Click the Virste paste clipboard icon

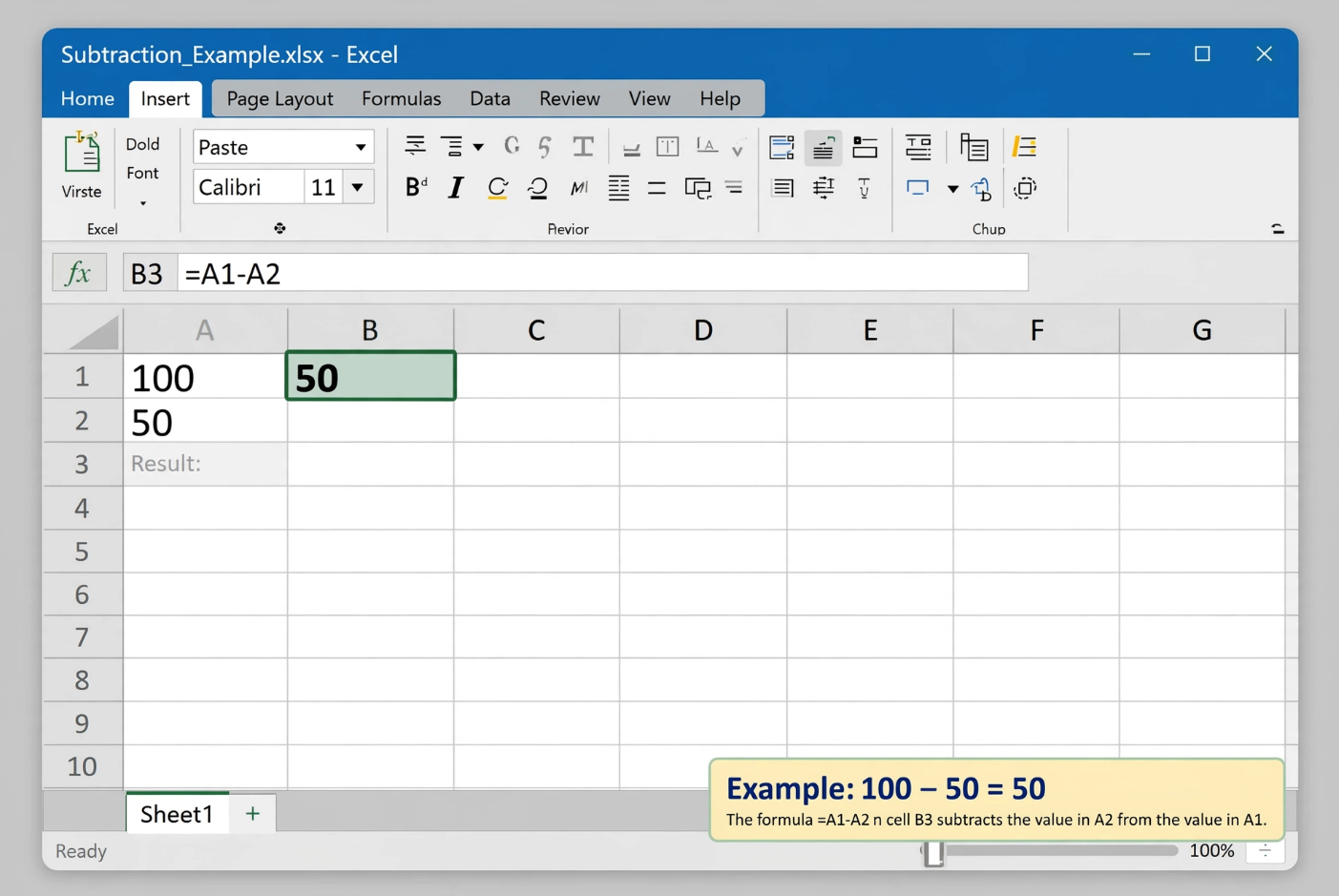click(81, 153)
